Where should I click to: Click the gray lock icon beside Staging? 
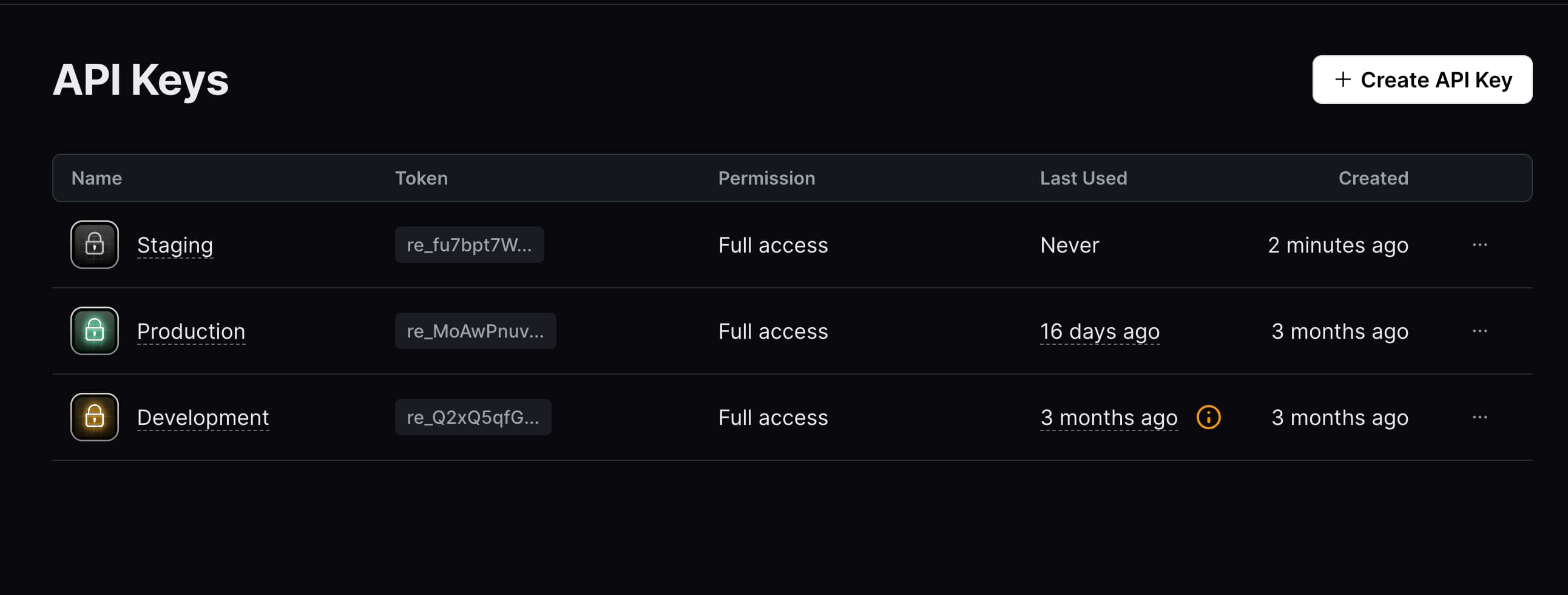pyautogui.click(x=94, y=245)
